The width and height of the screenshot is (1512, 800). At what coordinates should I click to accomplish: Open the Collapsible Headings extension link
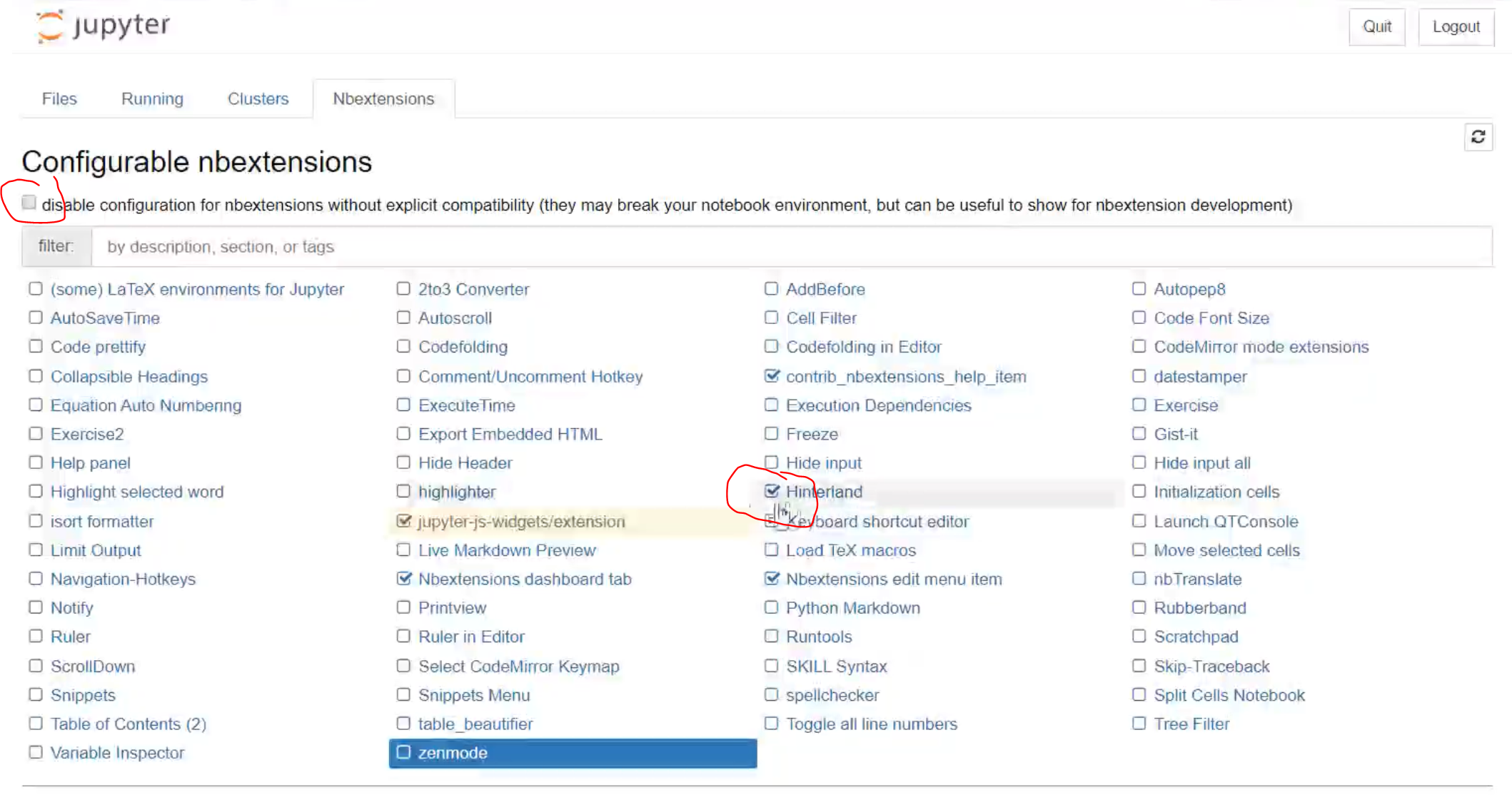(129, 376)
